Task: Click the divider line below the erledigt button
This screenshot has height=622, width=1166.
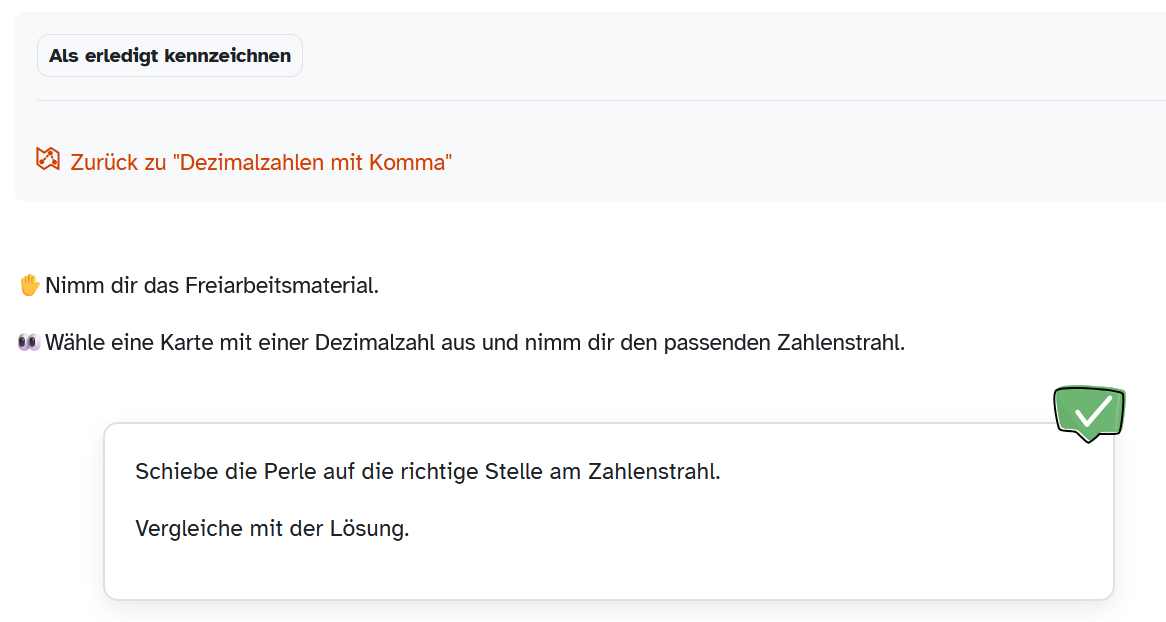Action: tap(600, 101)
